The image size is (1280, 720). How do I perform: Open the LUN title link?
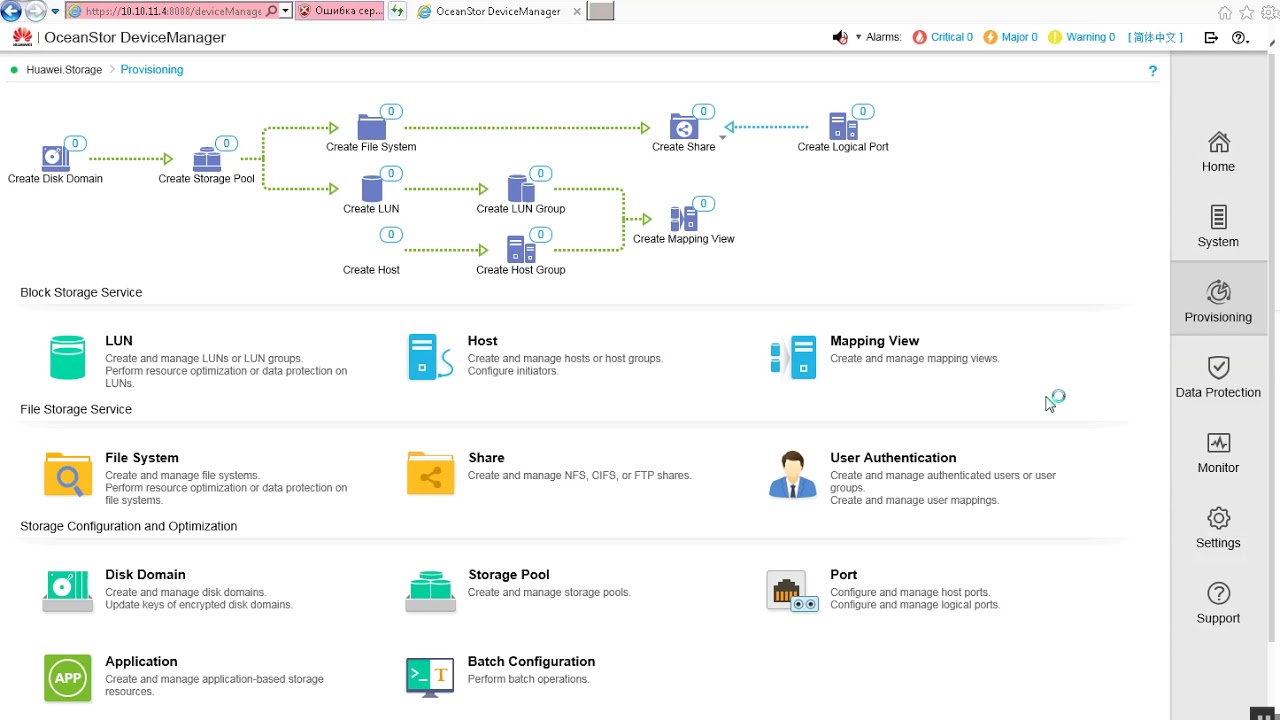tap(119, 341)
